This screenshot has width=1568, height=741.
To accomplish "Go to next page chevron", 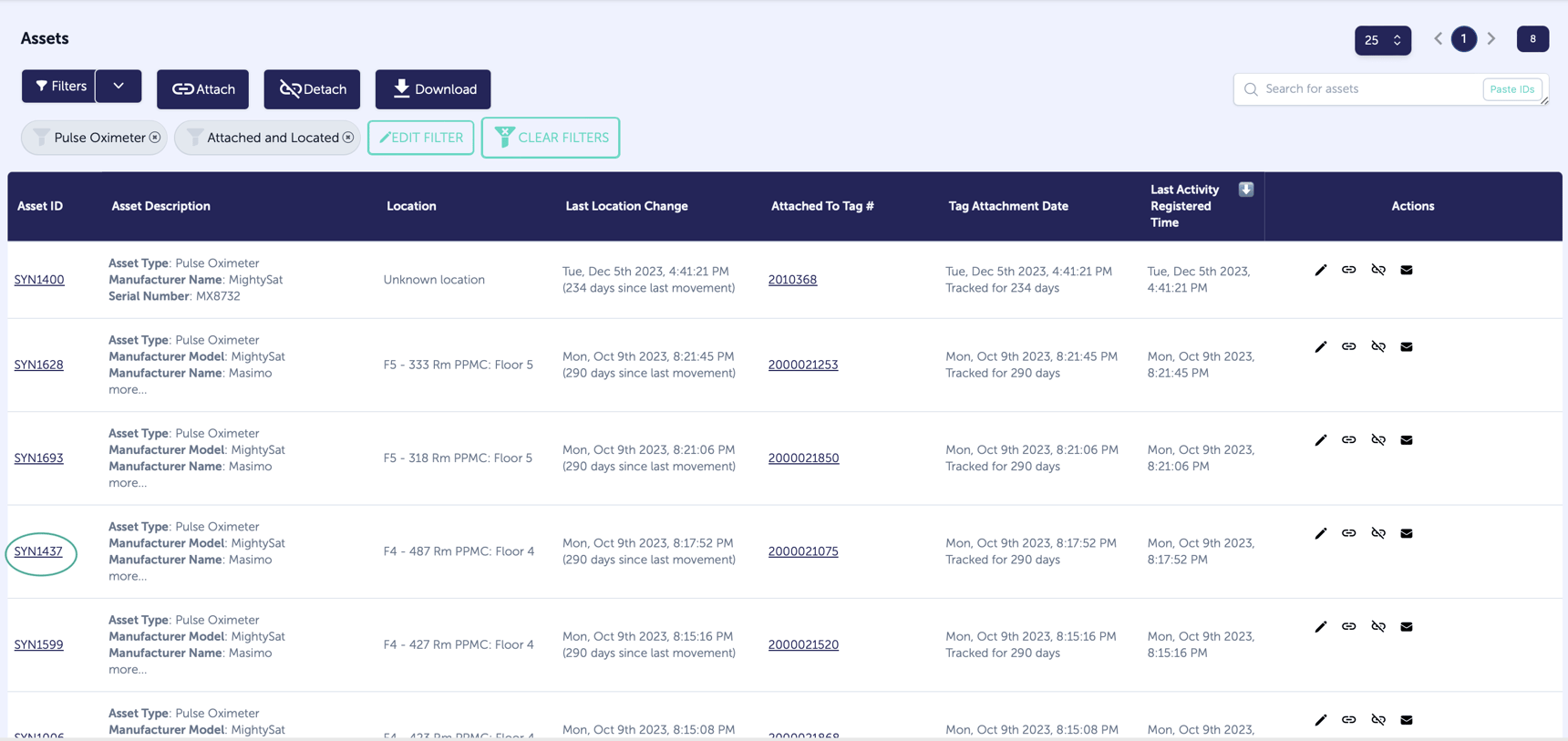I will click(x=1491, y=39).
